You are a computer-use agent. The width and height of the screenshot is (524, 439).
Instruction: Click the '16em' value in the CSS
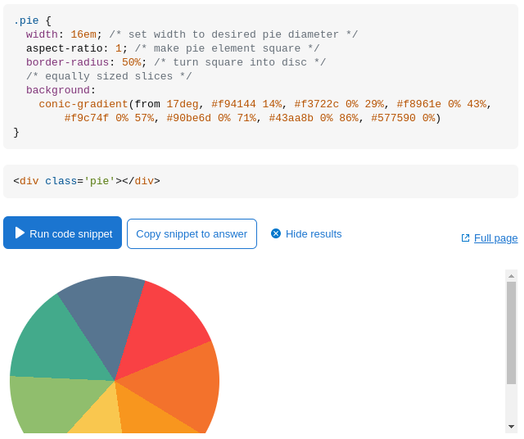[x=84, y=34]
